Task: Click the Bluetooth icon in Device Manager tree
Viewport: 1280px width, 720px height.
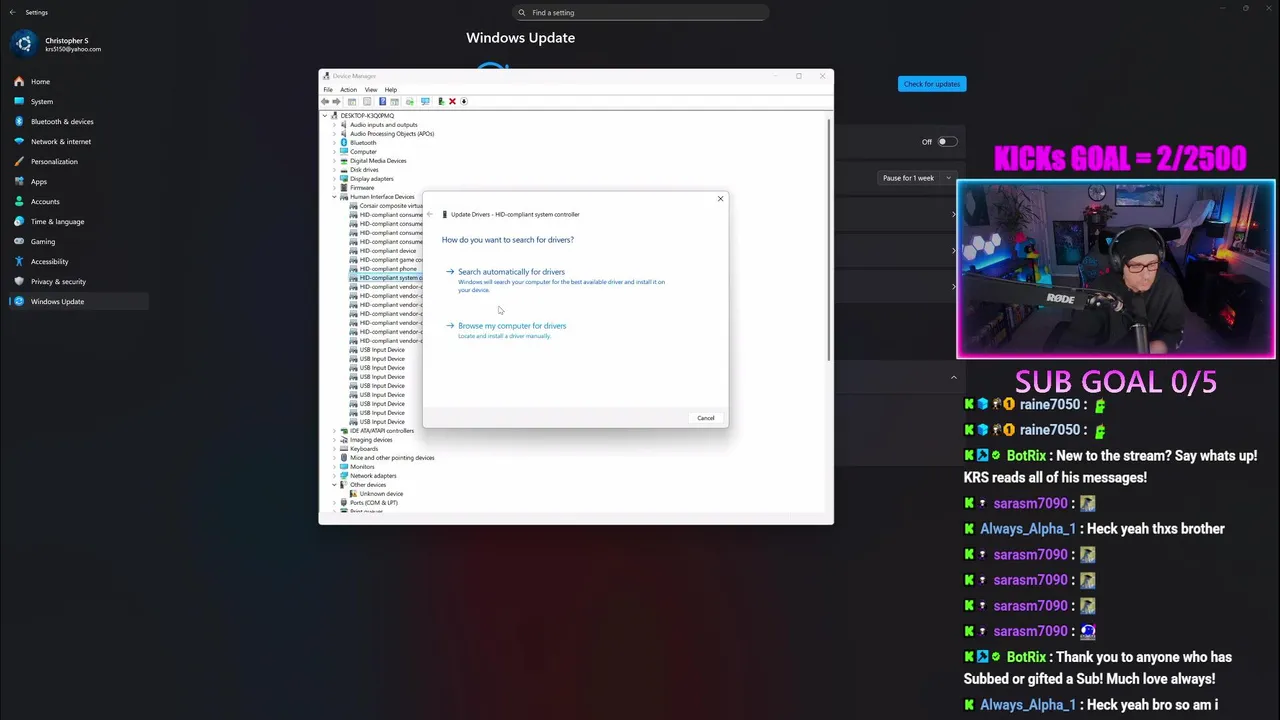Action: pyautogui.click(x=344, y=143)
